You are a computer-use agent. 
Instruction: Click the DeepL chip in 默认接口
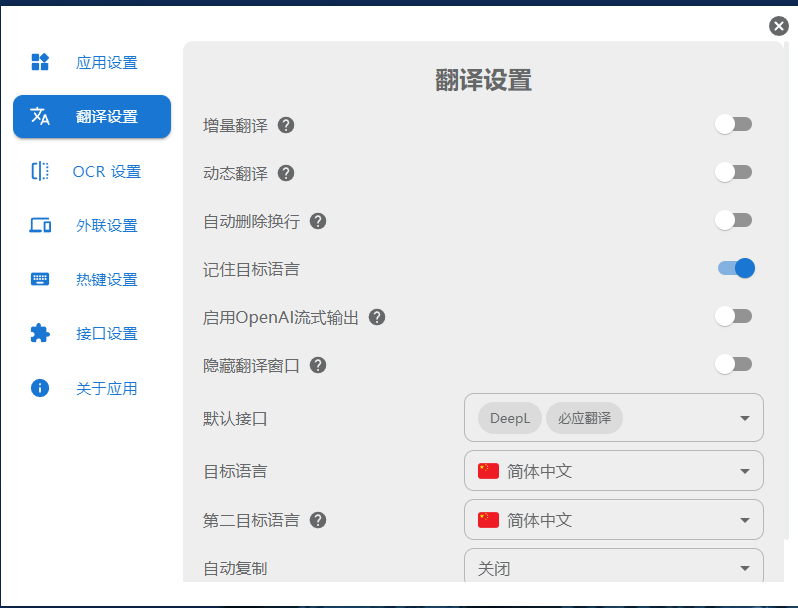pyautogui.click(x=509, y=418)
